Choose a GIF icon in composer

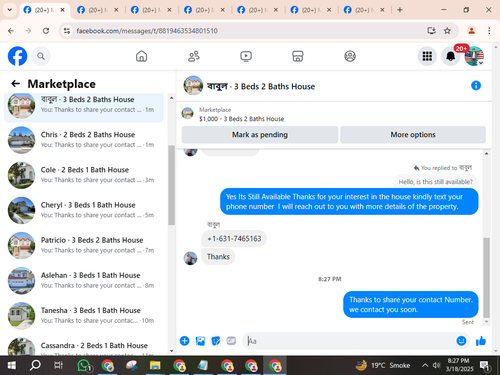(x=231, y=341)
